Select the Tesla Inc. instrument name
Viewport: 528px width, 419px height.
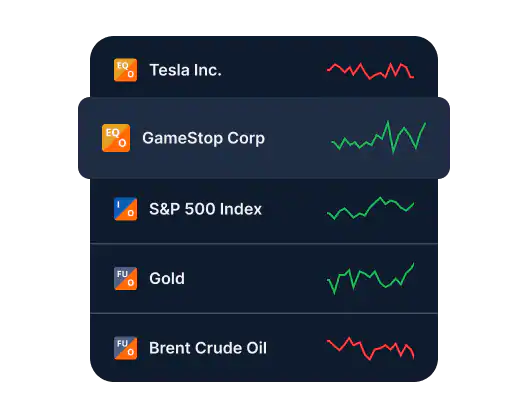click(186, 70)
